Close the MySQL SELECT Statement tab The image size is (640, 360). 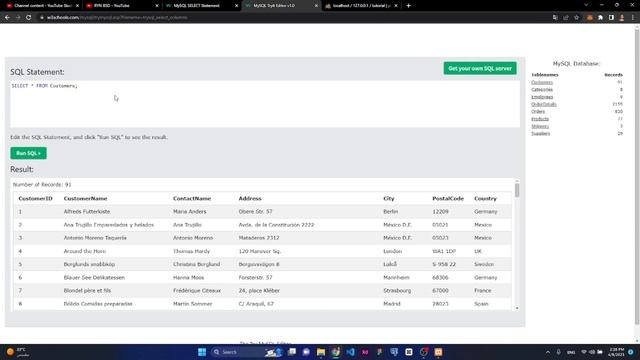click(236, 6)
